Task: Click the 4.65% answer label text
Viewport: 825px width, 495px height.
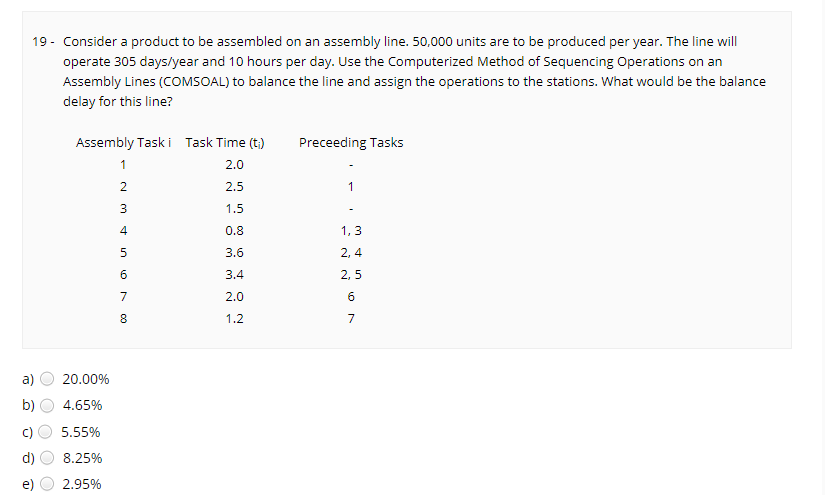Action: [x=82, y=406]
